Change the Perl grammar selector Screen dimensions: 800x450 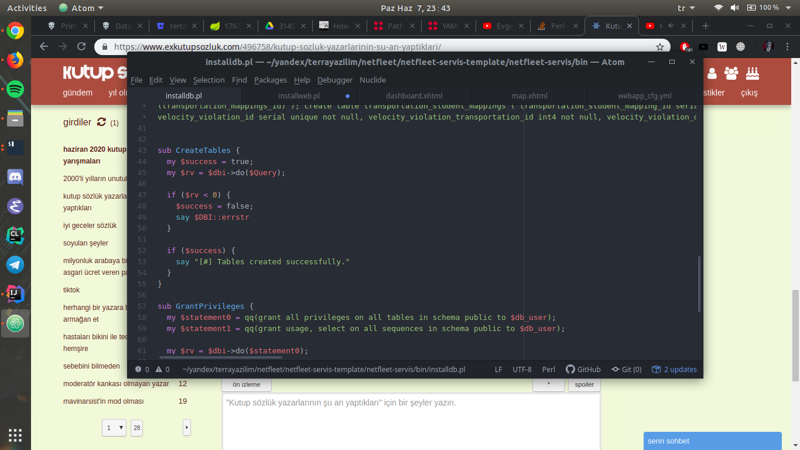pyautogui.click(x=548, y=369)
